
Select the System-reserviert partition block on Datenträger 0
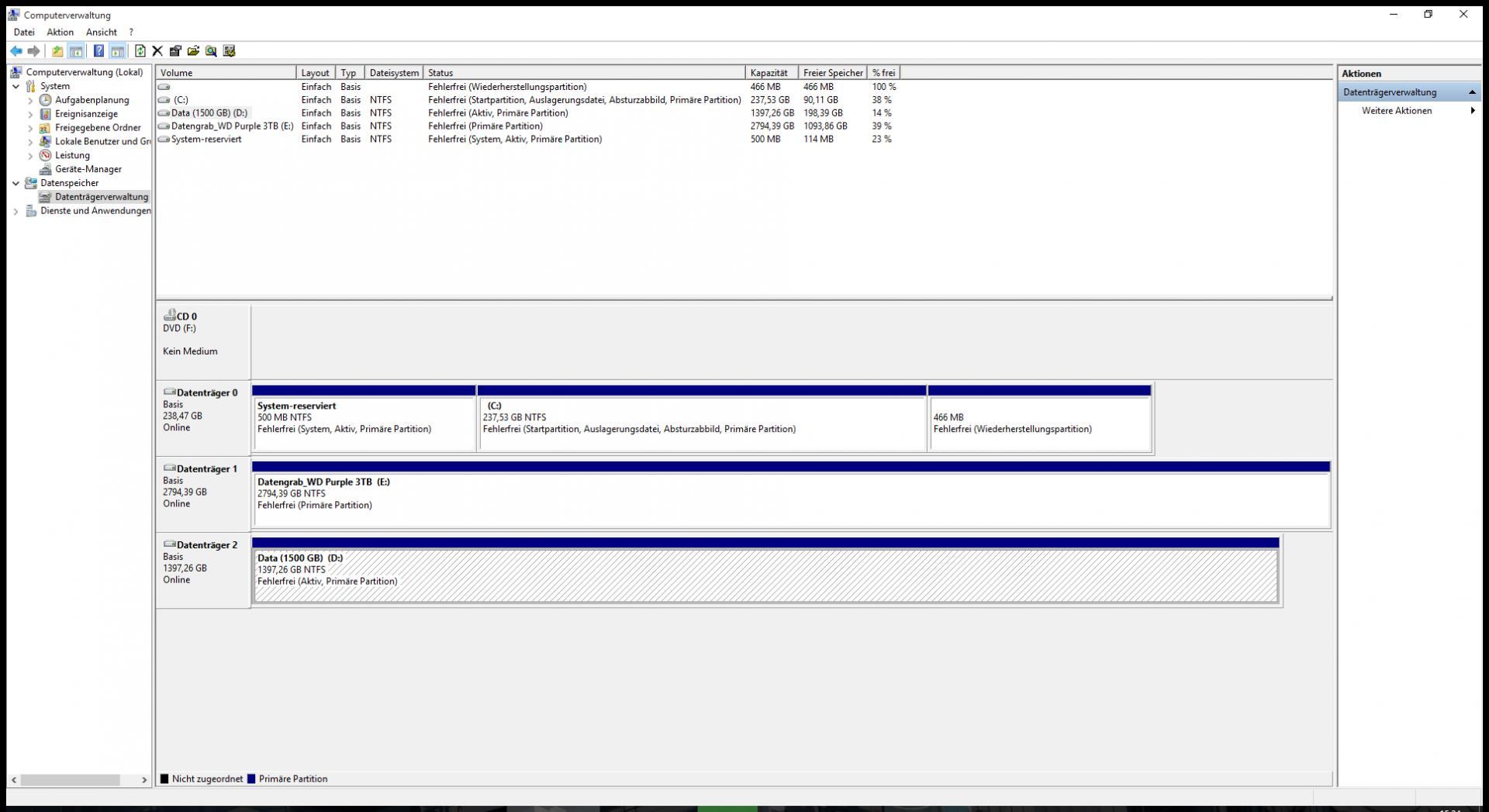tap(364, 419)
